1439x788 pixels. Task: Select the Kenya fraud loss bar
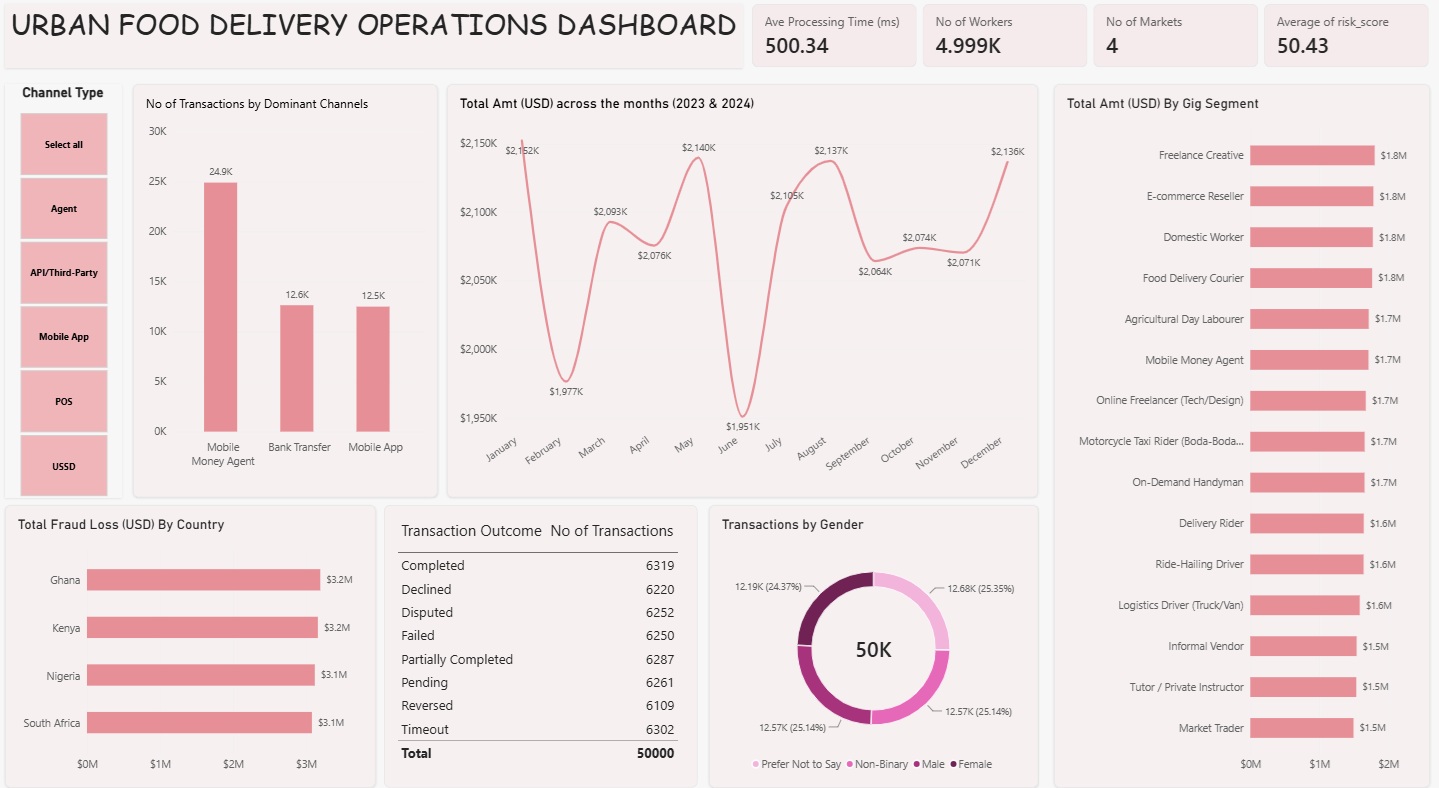(202, 627)
